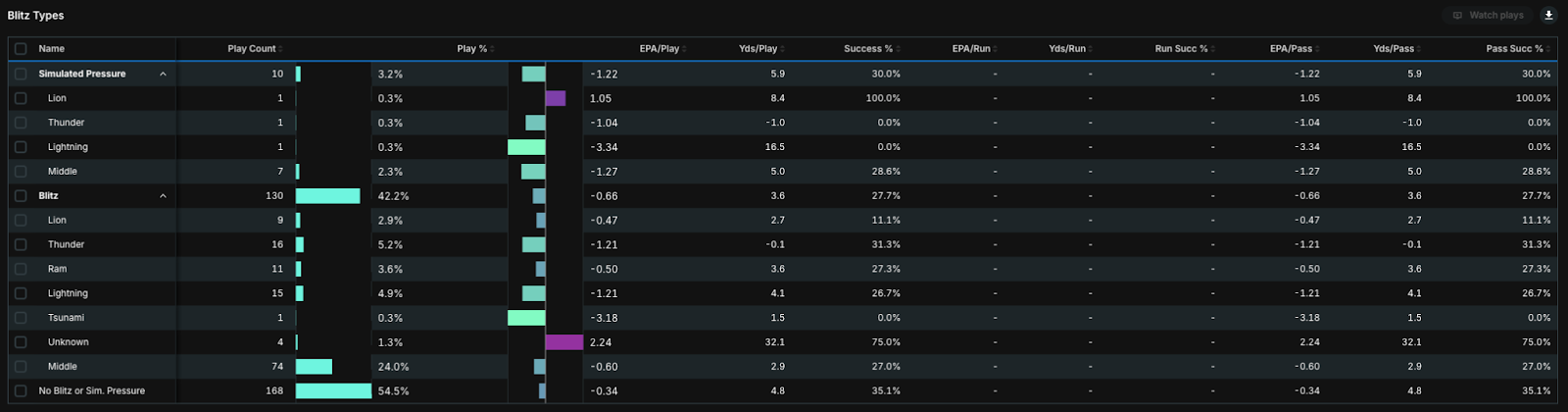Click the sort icon beside Success %
The width and height of the screenshot is (1568, 412).
click(x=898, y=49)
